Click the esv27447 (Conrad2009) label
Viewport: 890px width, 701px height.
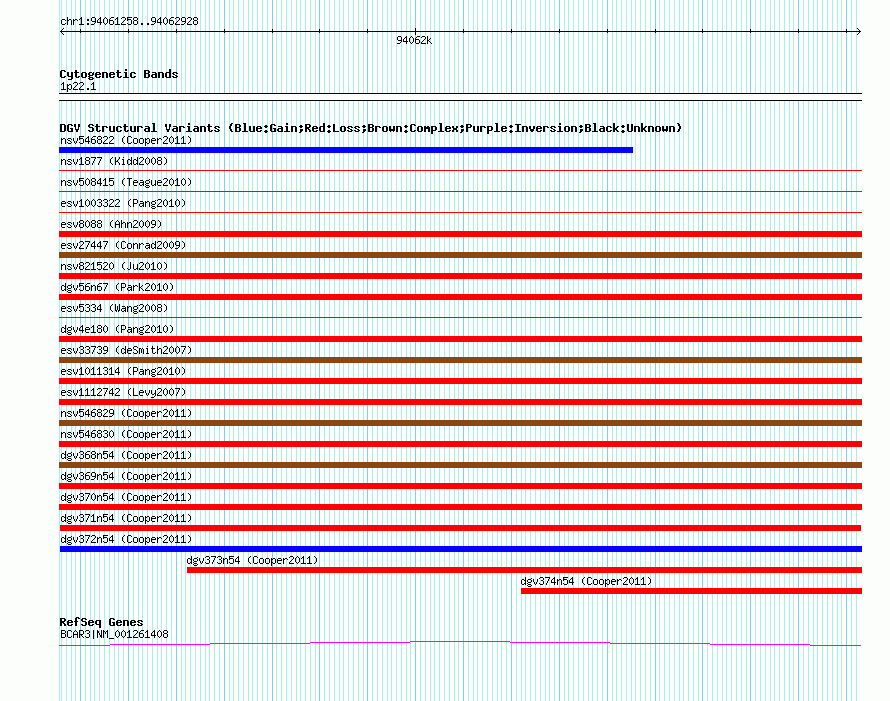pyautogui.click(x=123, y=245)
